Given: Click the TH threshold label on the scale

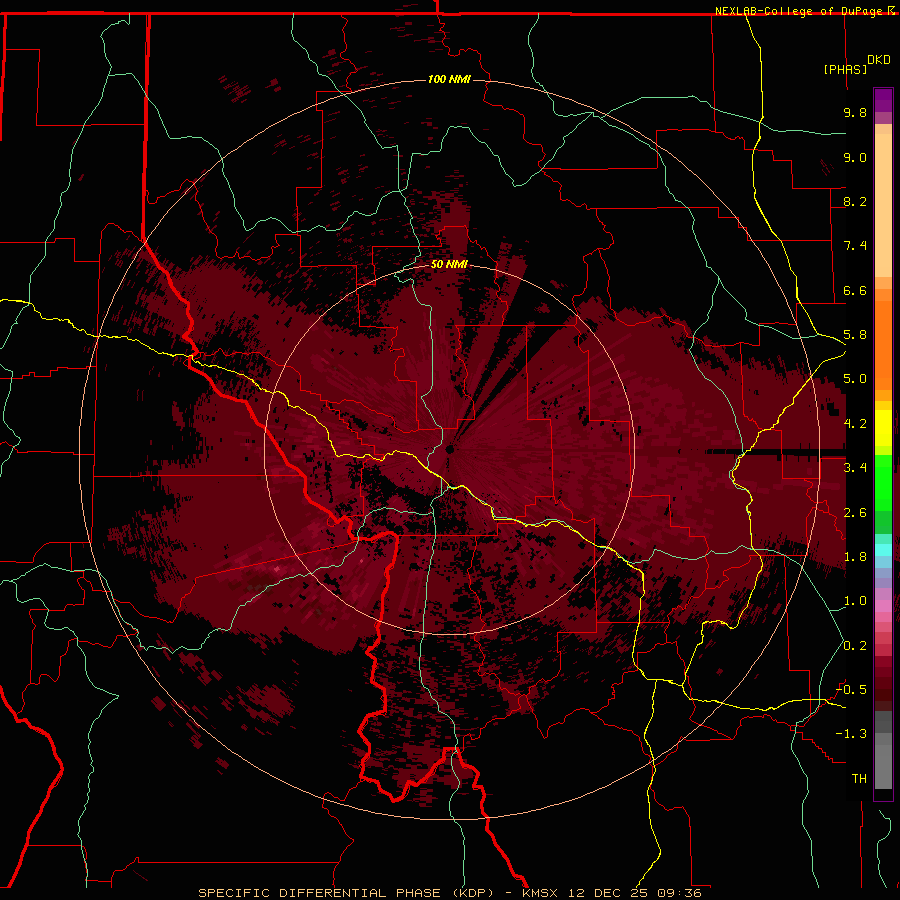Looking at the screenshot, I should (859, 779).
